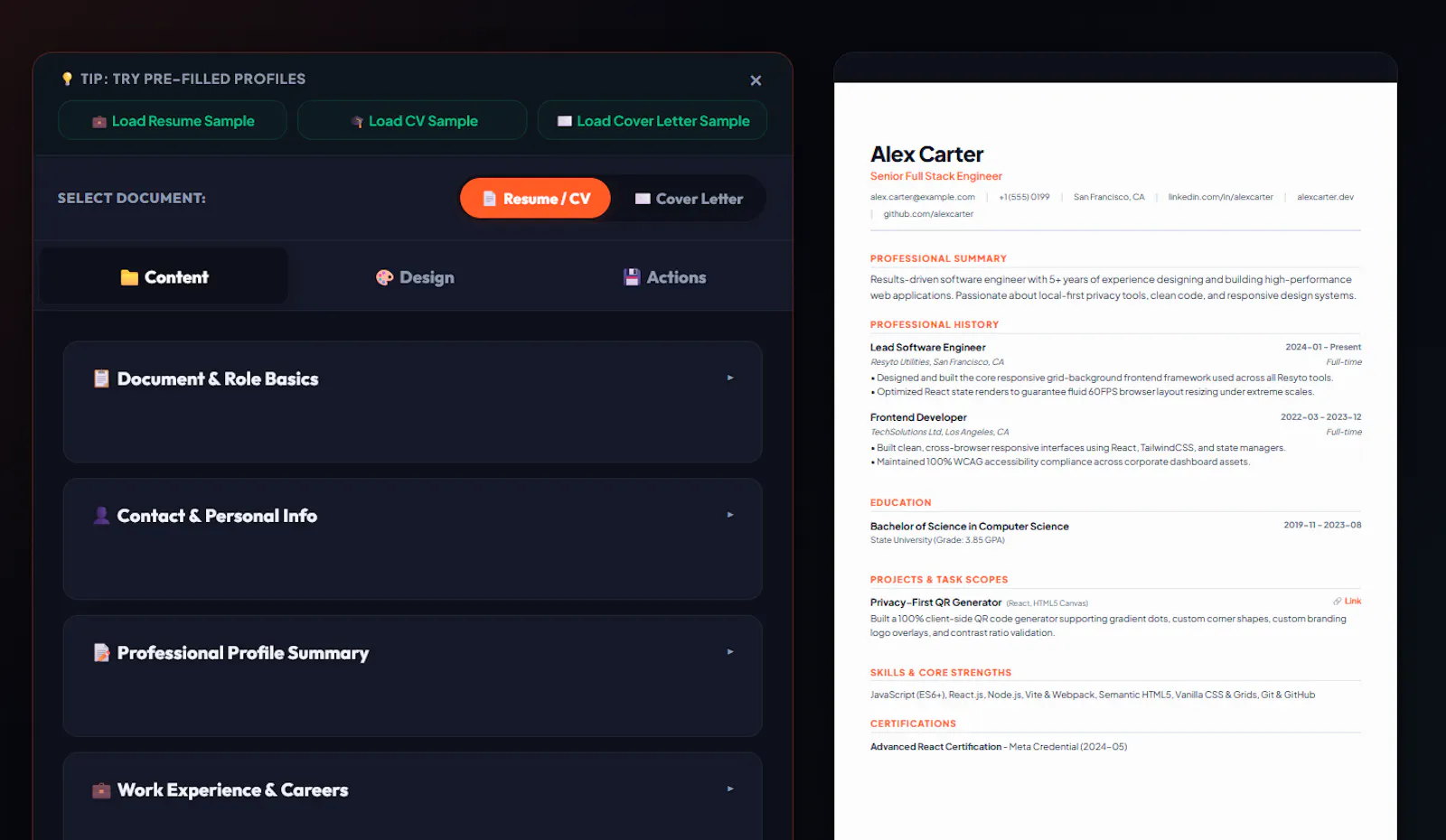Screen dimensions: 1446x840
Task: Click the SKILLS & CORE STRENGTHS heading
Action: pyautogui.click(x=941, y=672)
